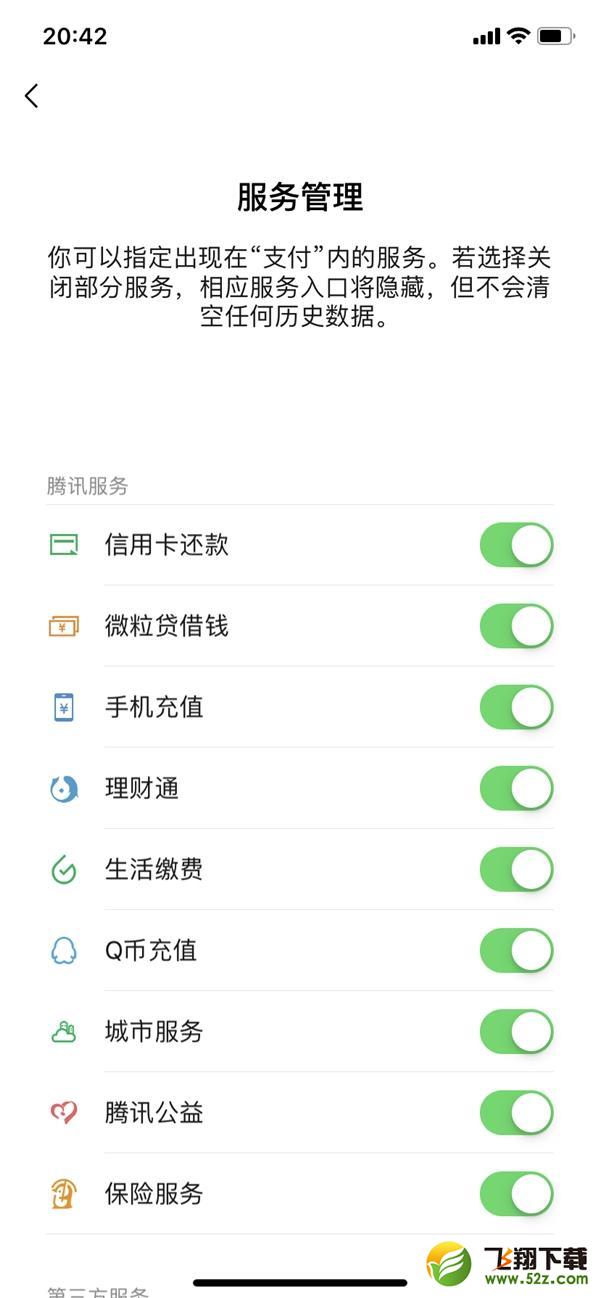Tap the back arrow icon
The image size is (600, 1298).
pos(32,96)
